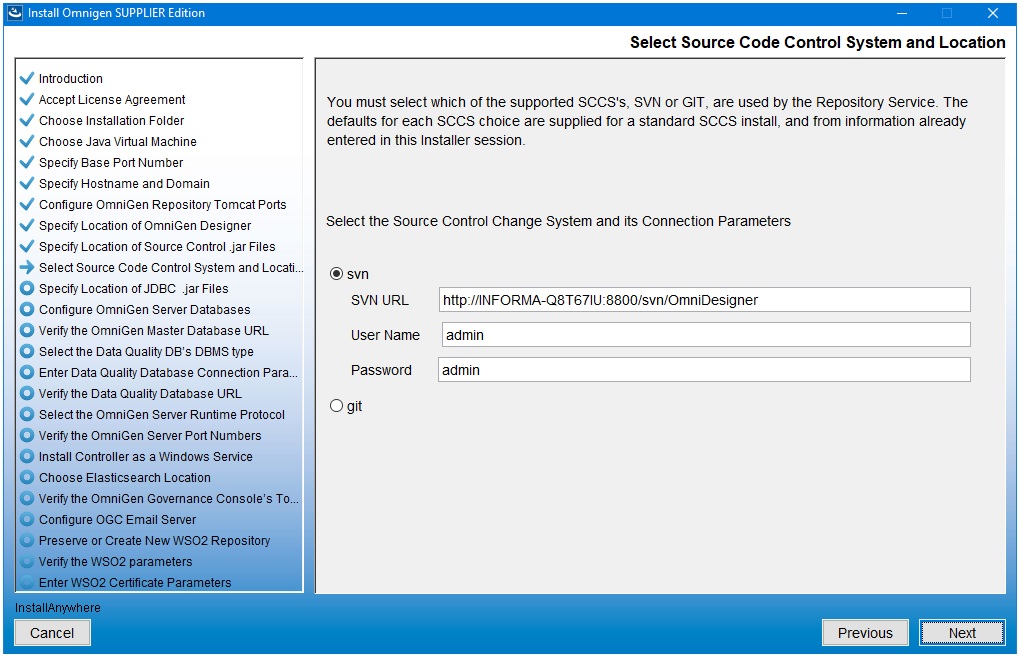The image size is (1020, 657).
Task: Click the pending circle beside Verify the OmniGen Governance Console
Action: 27,498
